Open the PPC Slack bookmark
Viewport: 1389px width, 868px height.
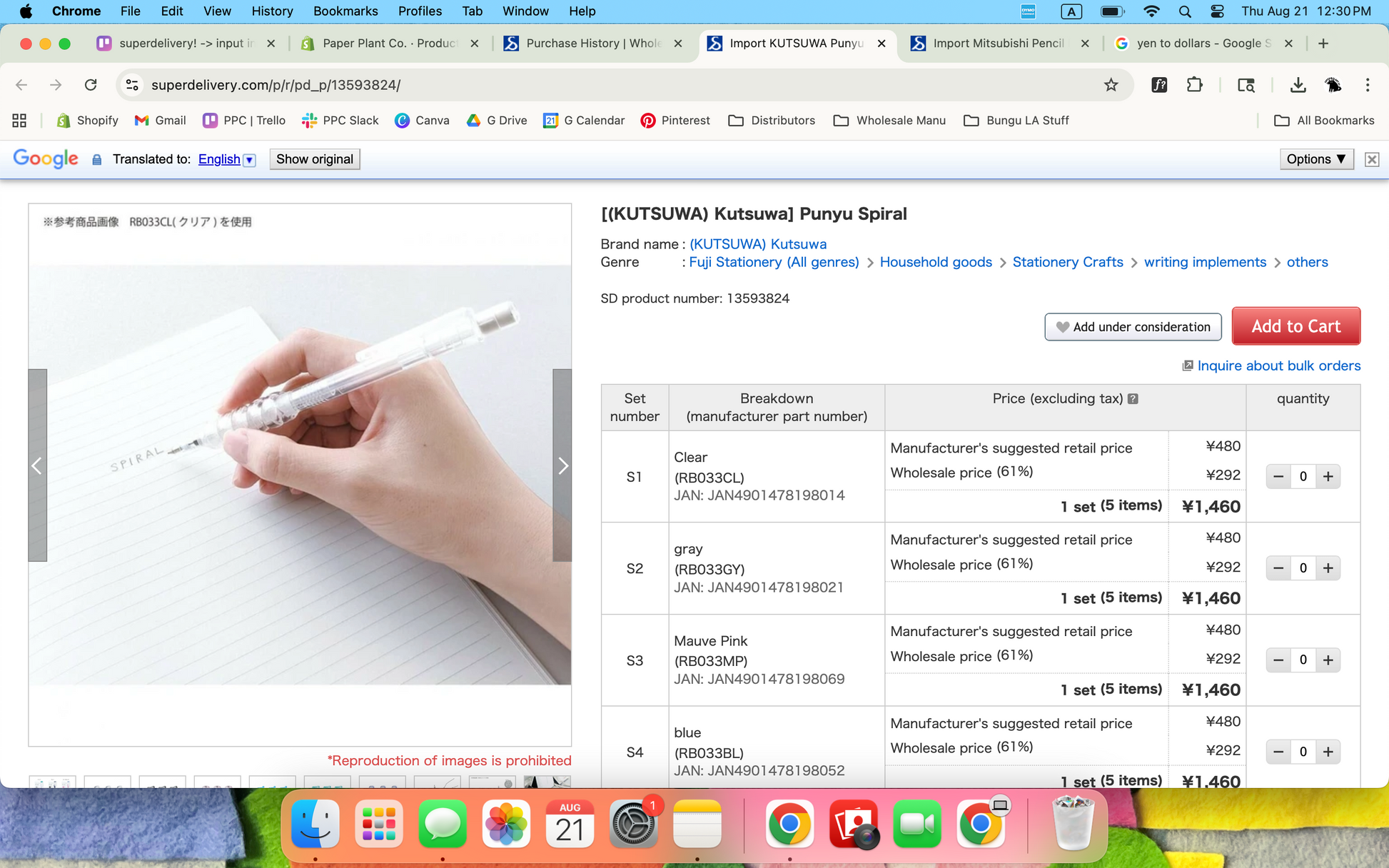click(340, 121)
